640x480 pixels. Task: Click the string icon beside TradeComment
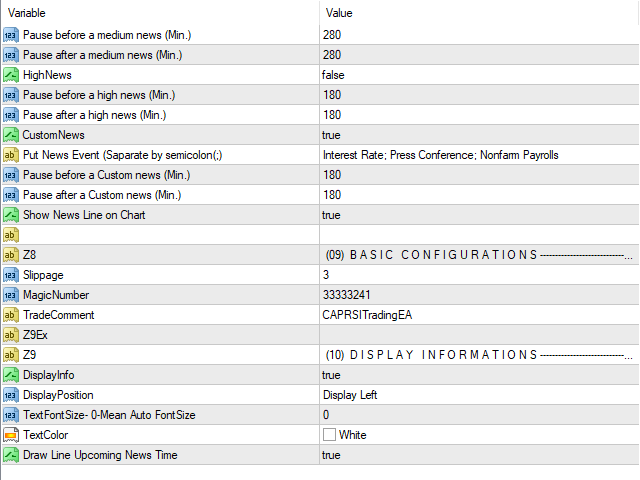click(x=11, y=315)
